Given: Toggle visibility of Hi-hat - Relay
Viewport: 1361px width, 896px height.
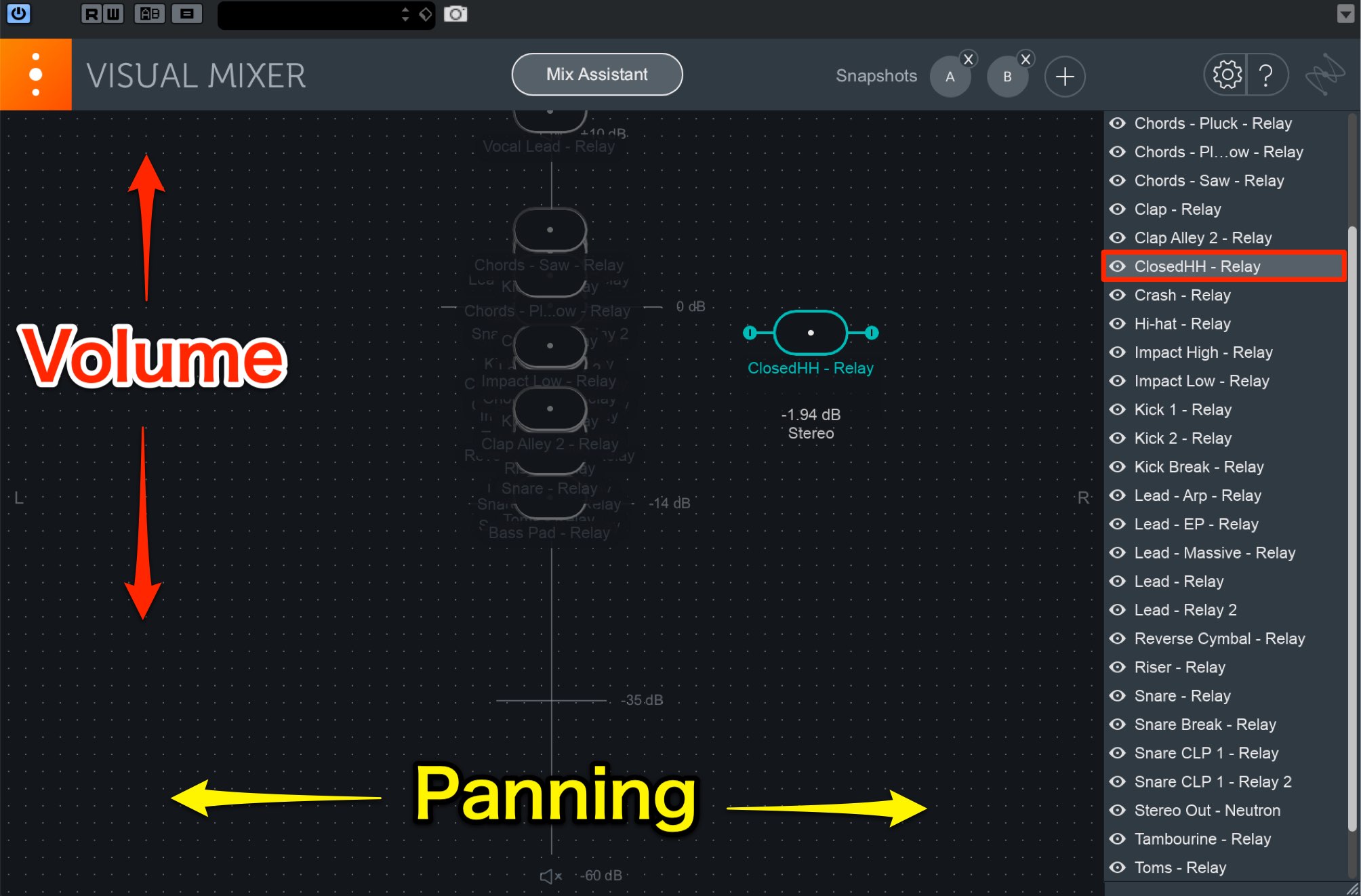Looking at the screenshot, I should coord(1117,323).
